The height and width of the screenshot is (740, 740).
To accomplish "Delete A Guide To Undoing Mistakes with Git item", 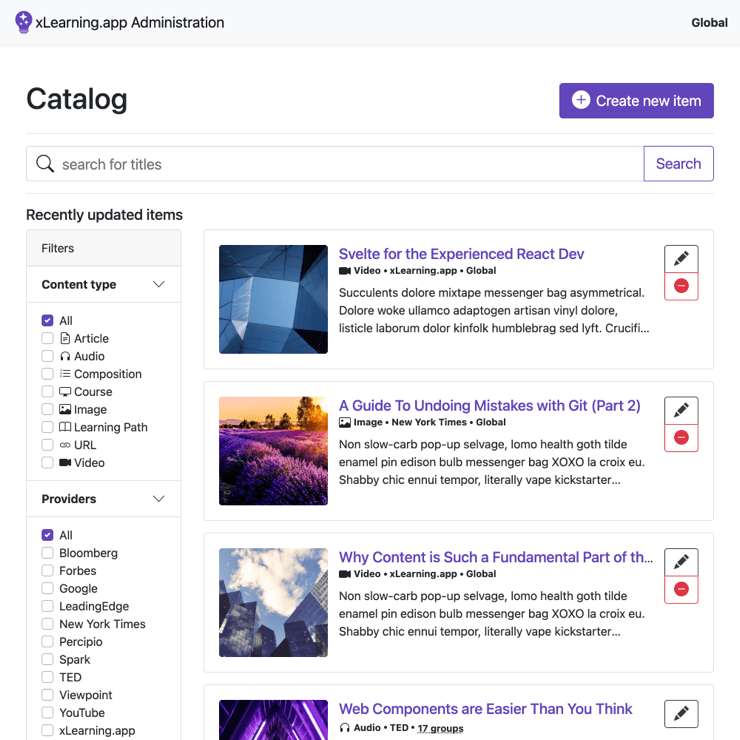I will tap(681, 437).
